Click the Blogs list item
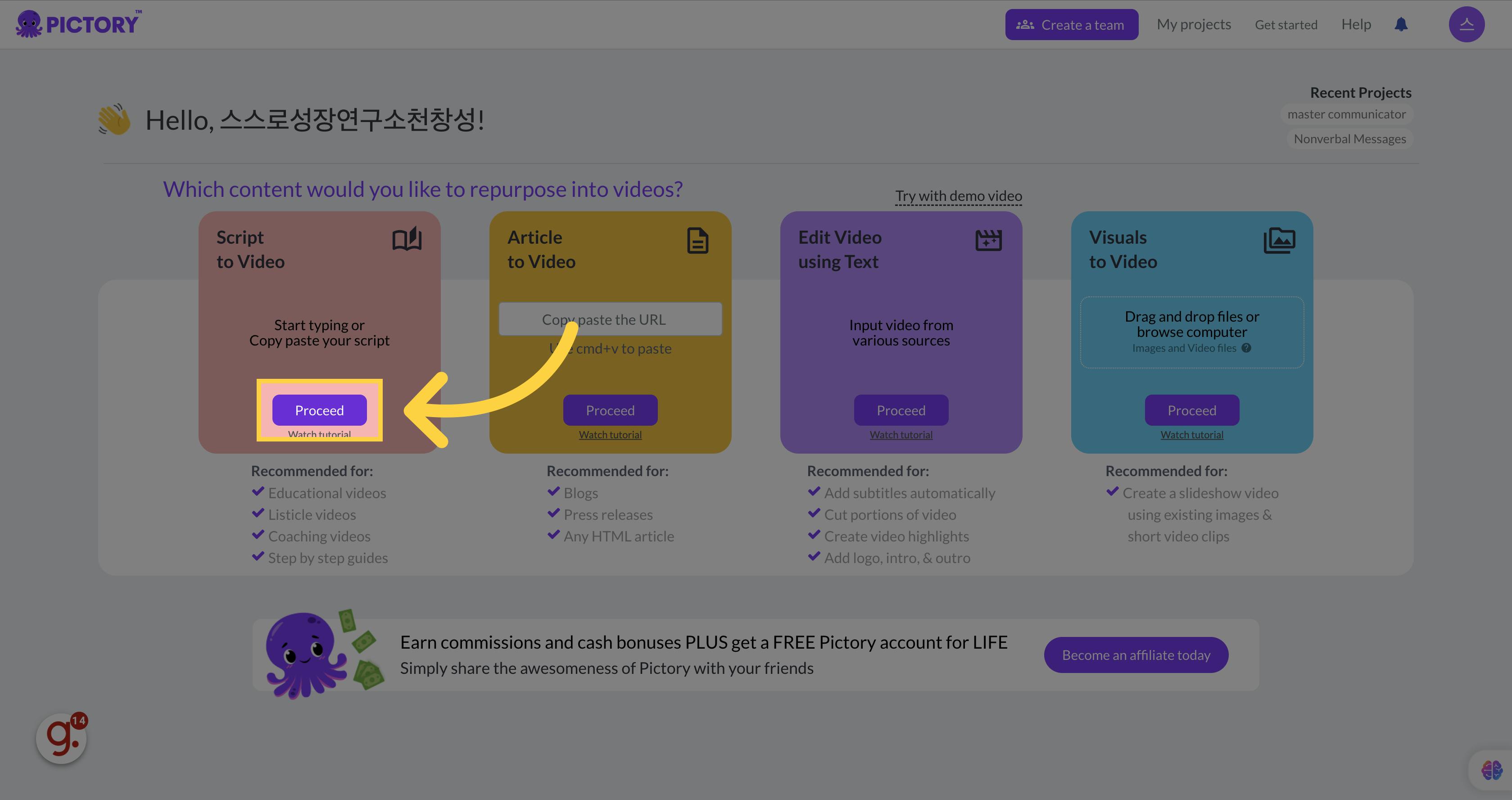The height and width of the screenshot is (800, 1512). [x=580, y=493]
